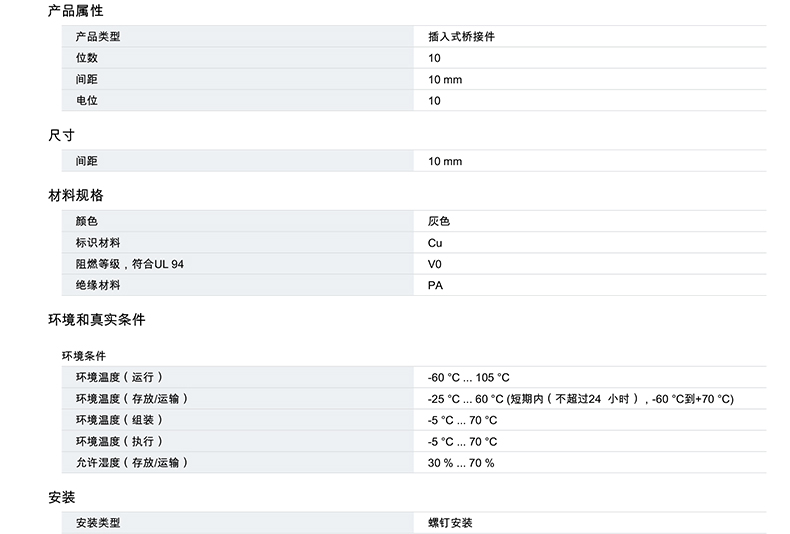
Task: Click the 位数 row label
Action: point(87,58)
